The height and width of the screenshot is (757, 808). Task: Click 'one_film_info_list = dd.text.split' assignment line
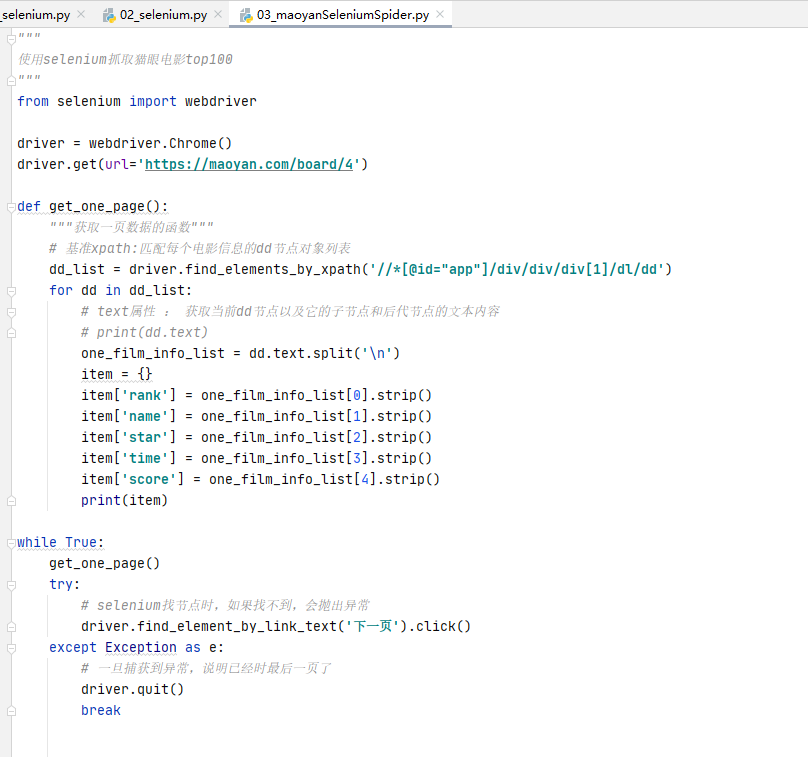tap(240, 354)
